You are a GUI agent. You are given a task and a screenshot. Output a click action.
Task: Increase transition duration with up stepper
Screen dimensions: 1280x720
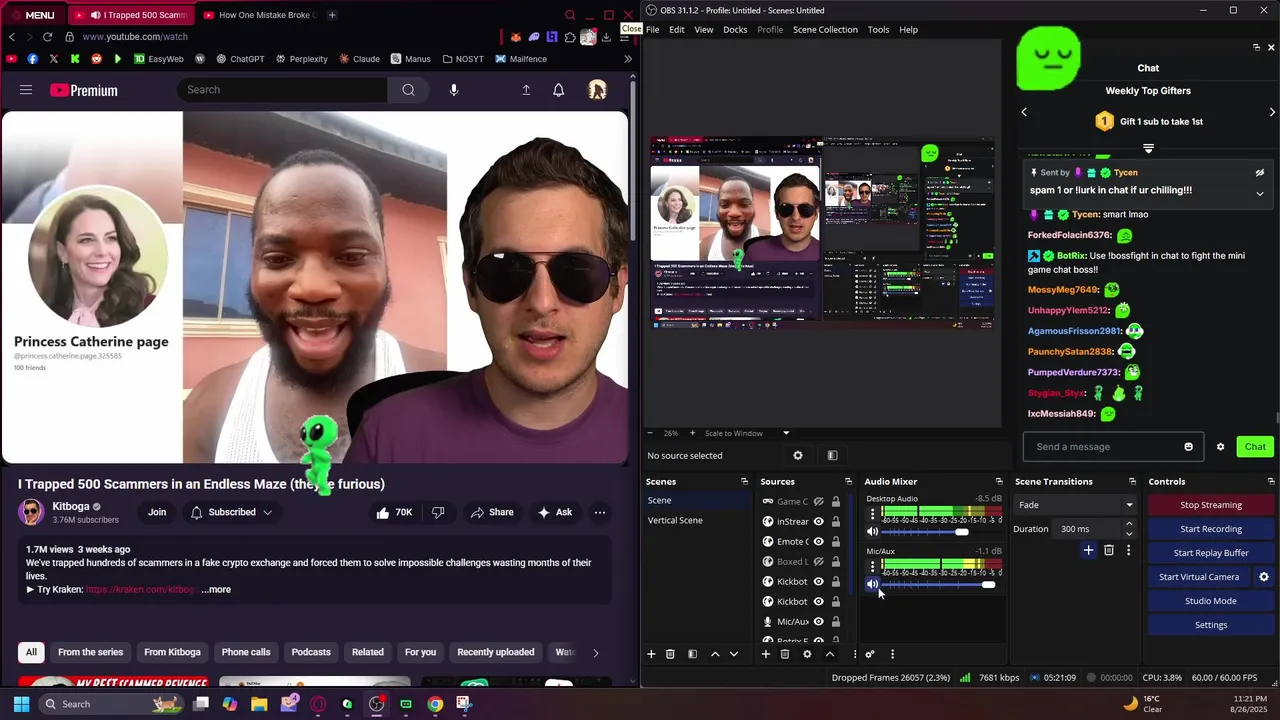1129,524
